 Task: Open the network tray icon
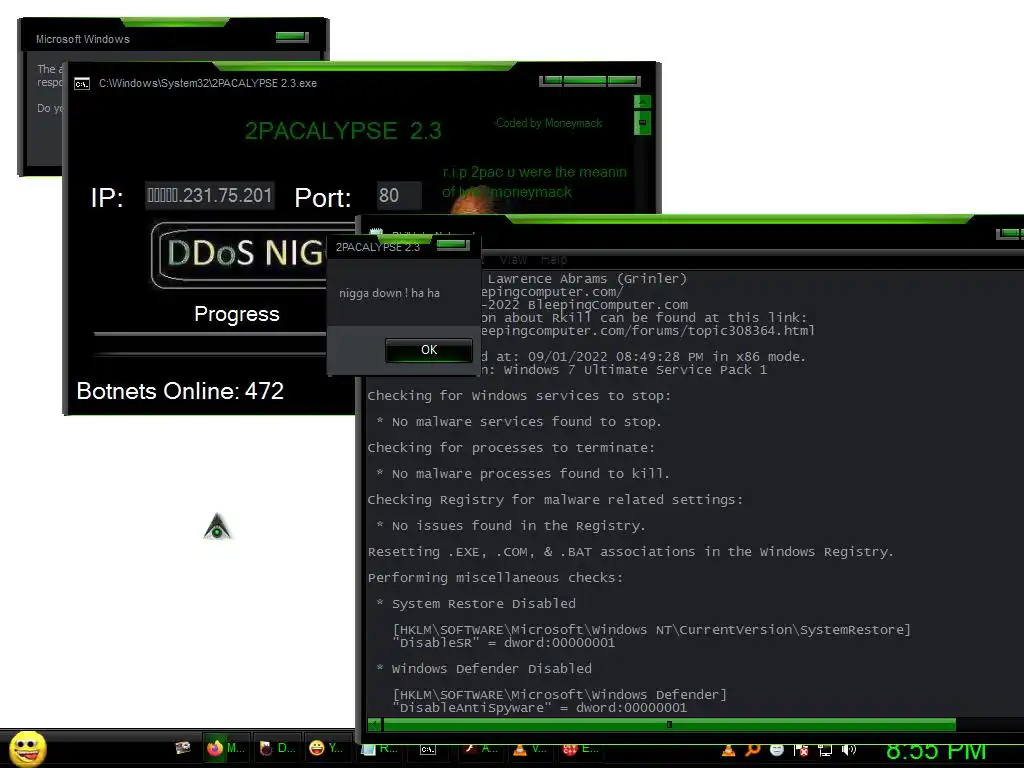[825, 750]
